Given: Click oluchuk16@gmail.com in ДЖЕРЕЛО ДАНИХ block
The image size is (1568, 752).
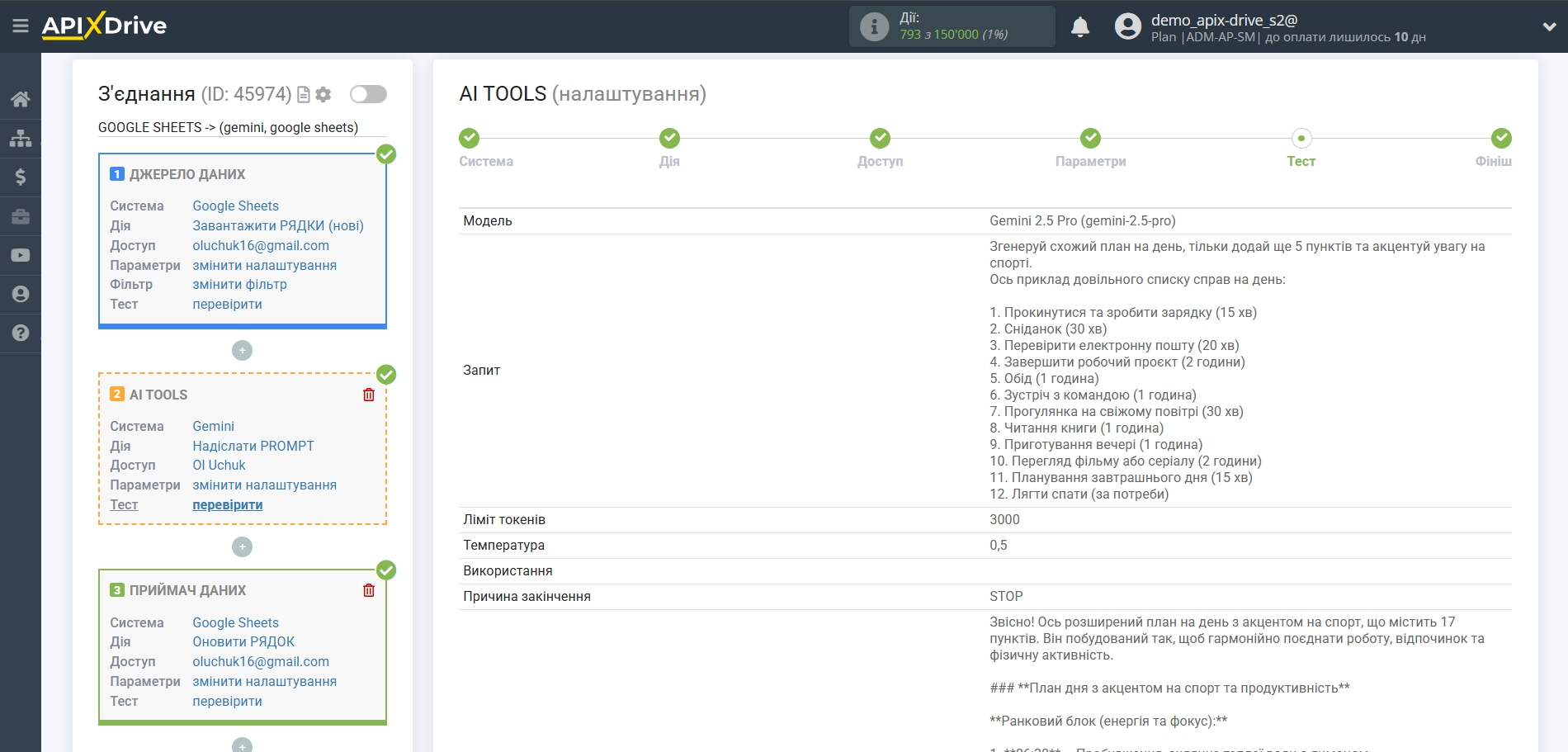Looking at the screenshot, I should pos(261,245).
